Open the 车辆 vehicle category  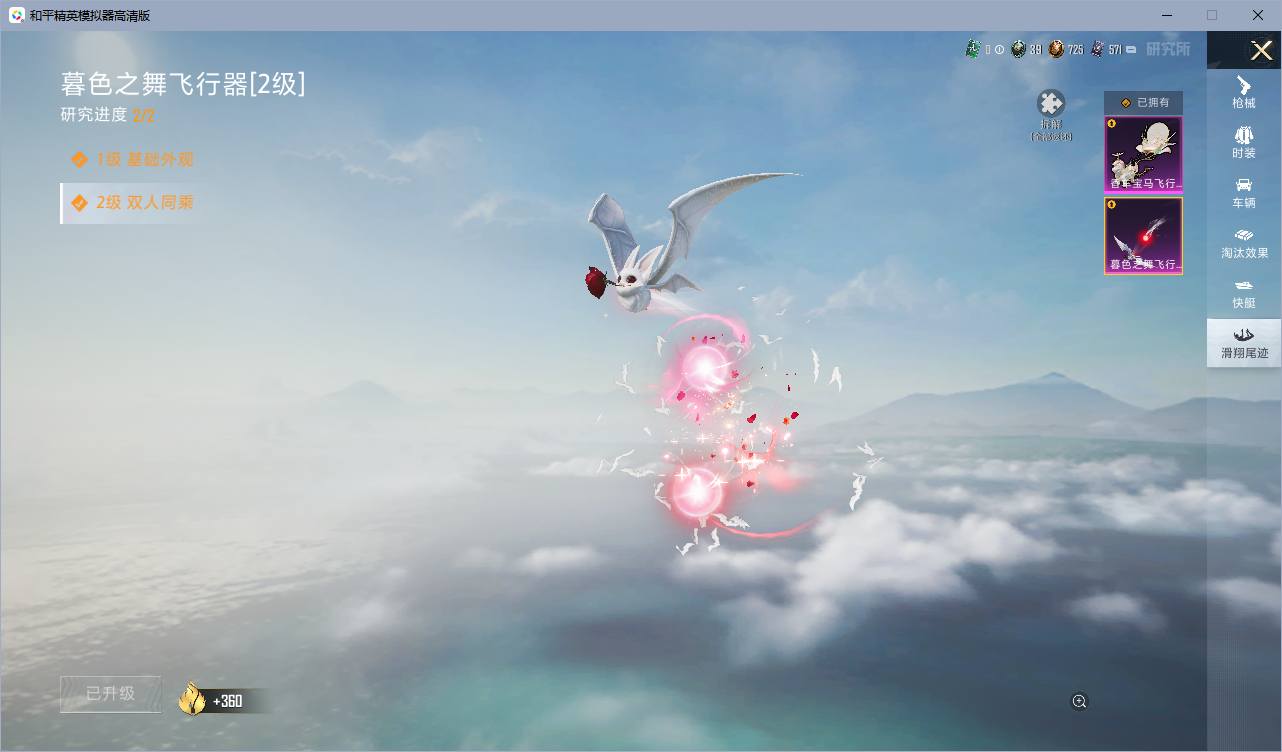pyautogui.click(x=1244, y=192)
